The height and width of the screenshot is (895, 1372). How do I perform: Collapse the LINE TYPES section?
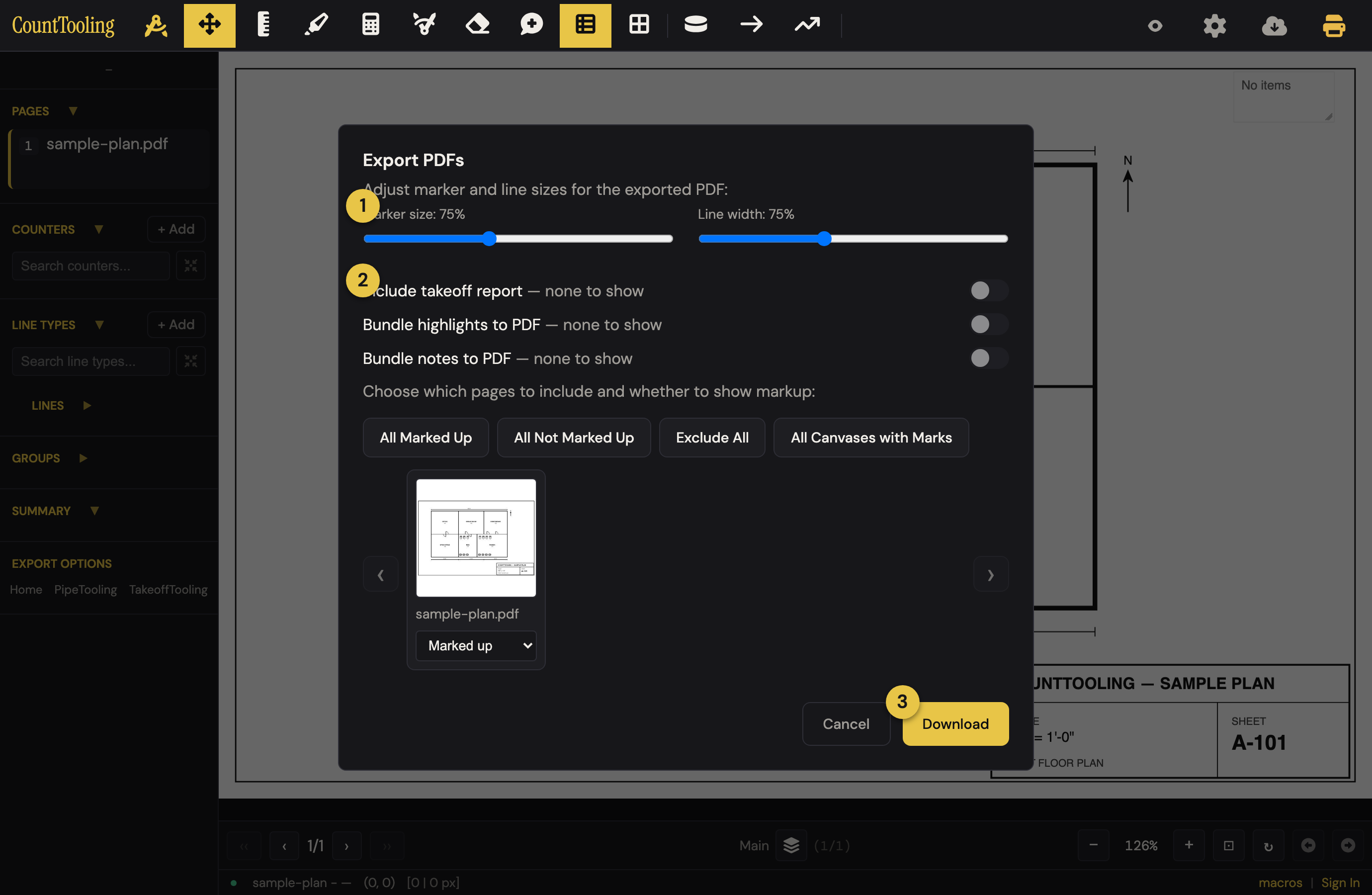click(x=99, y=325)
